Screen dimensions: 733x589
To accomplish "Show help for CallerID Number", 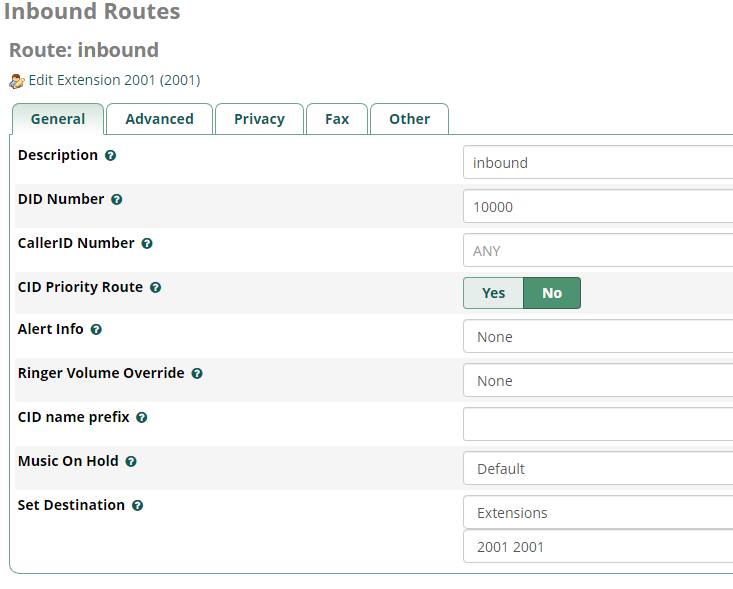I will (147, 244).
